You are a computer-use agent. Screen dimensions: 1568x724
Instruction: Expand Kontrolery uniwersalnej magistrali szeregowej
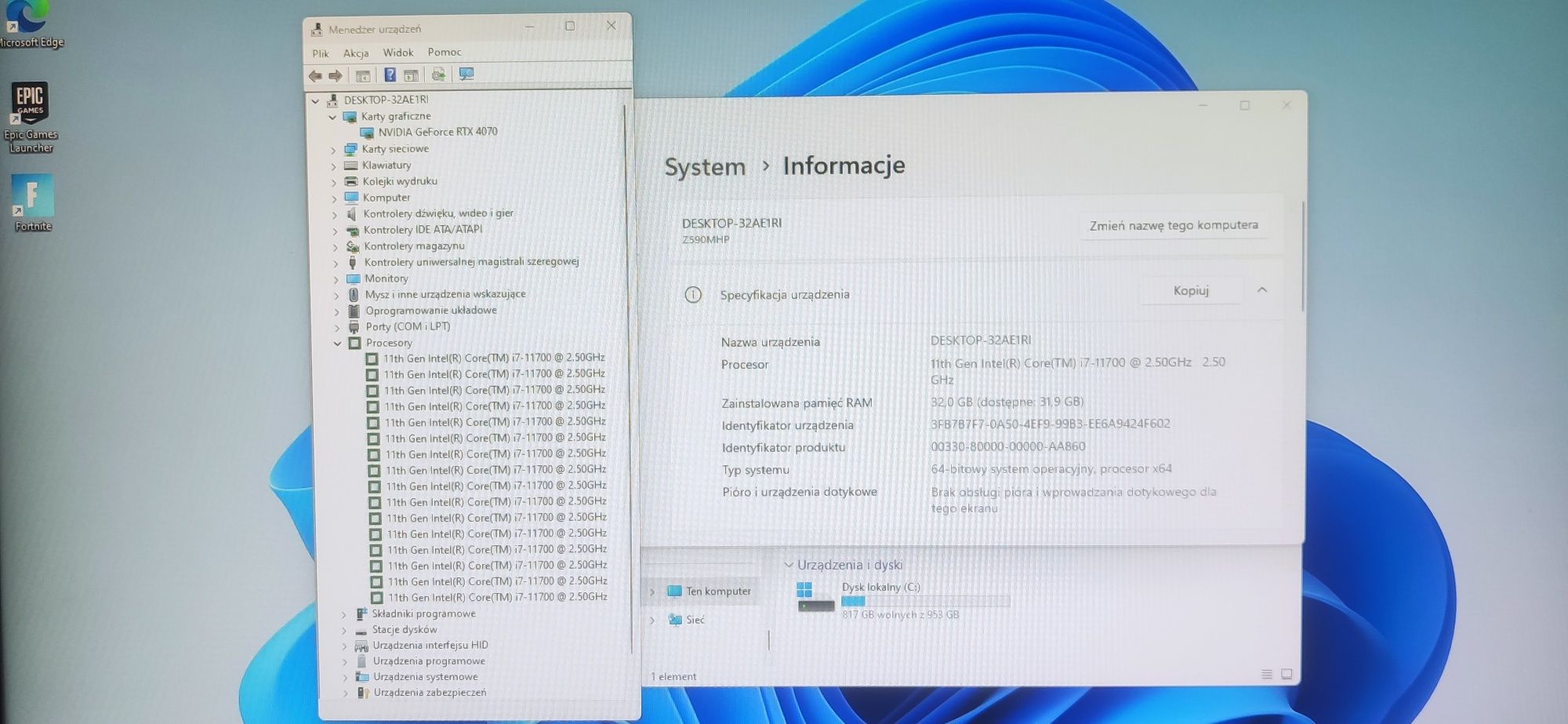tap(336, 263)
